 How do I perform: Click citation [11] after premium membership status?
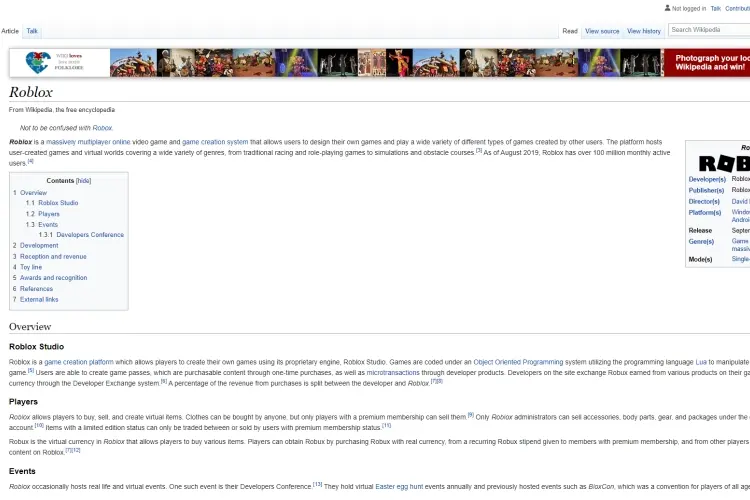386,425
